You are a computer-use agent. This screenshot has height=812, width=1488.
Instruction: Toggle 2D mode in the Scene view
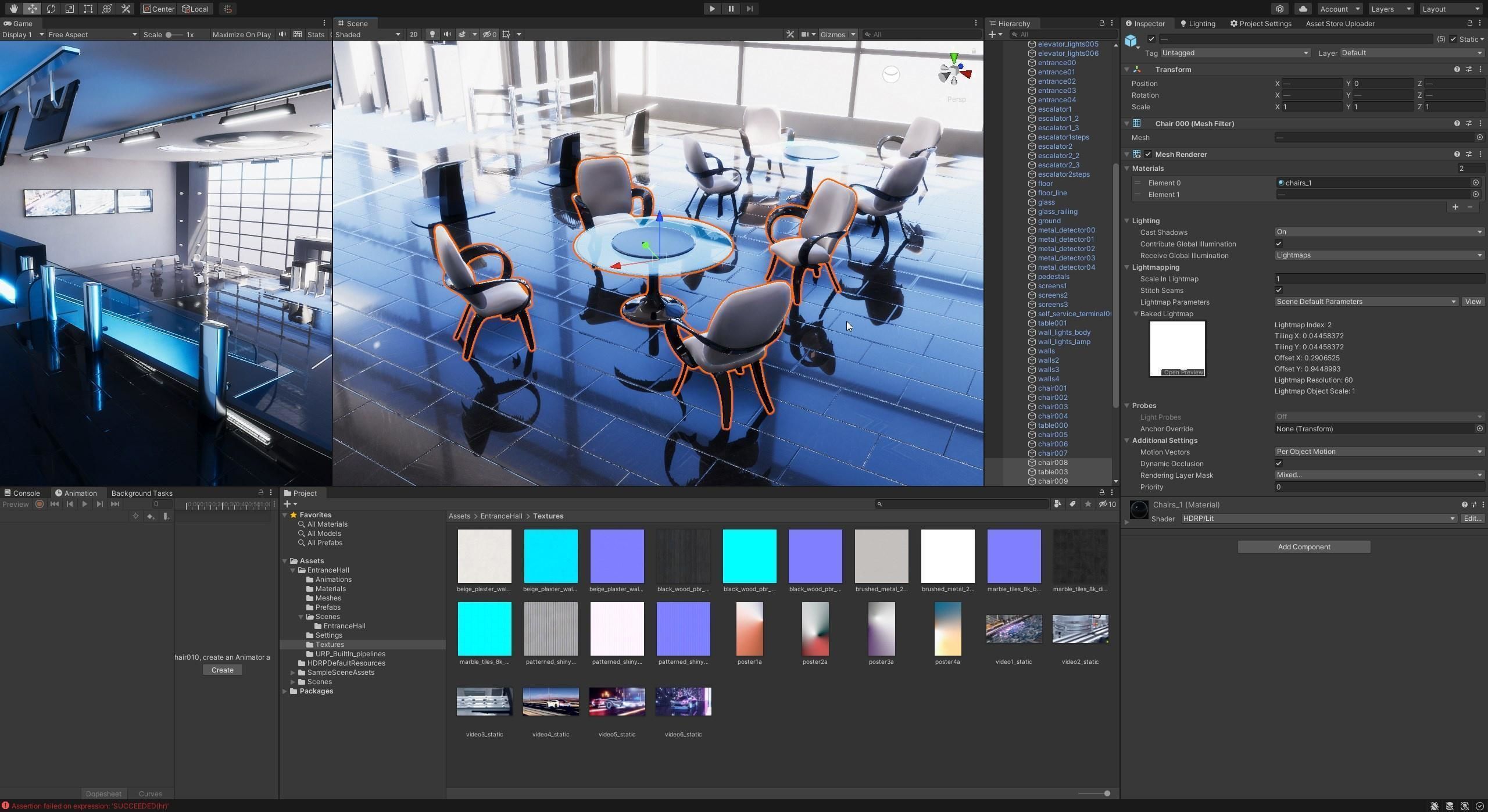tap(413, 34)
